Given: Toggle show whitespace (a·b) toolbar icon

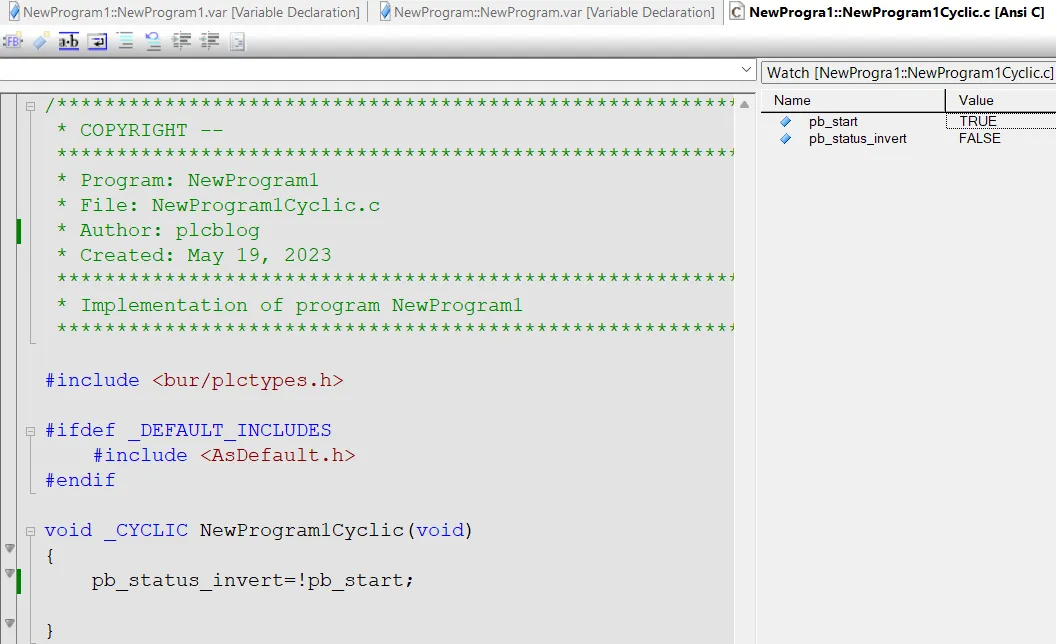Looking at the screenshot, I should [69, 42].
